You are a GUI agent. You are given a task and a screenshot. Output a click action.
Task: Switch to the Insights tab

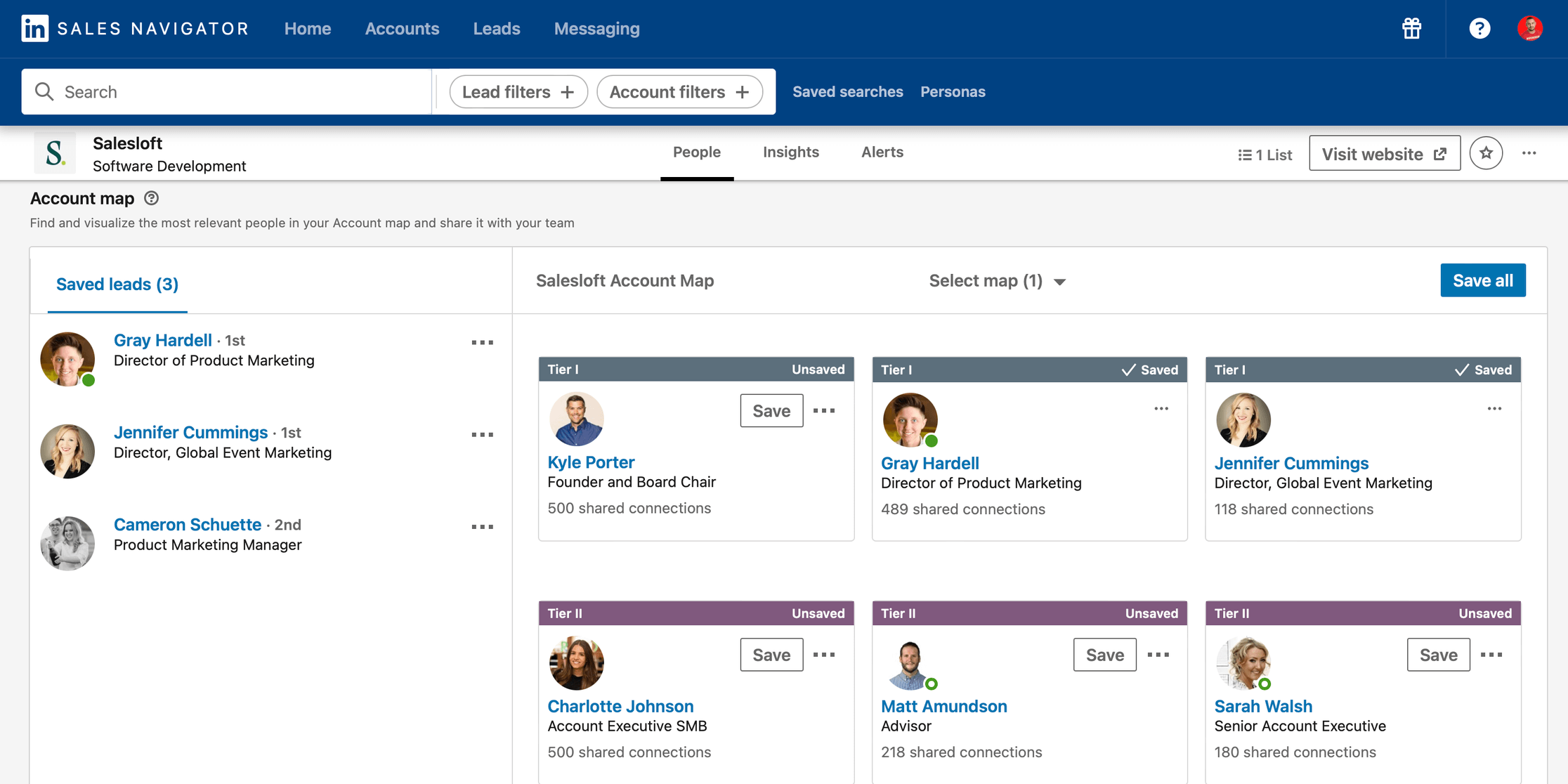(791, 152)
